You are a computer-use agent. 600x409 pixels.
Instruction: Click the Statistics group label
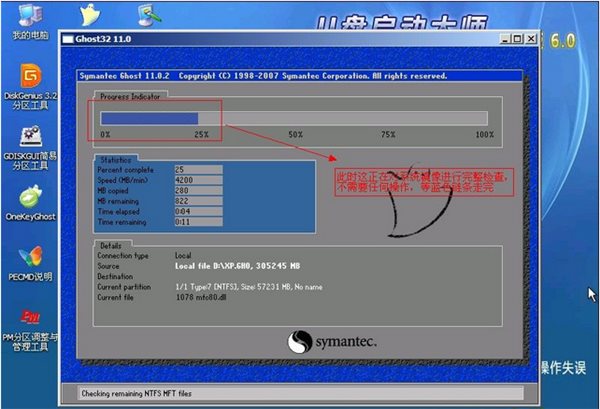pyautogui.click(x=116, y=160)
